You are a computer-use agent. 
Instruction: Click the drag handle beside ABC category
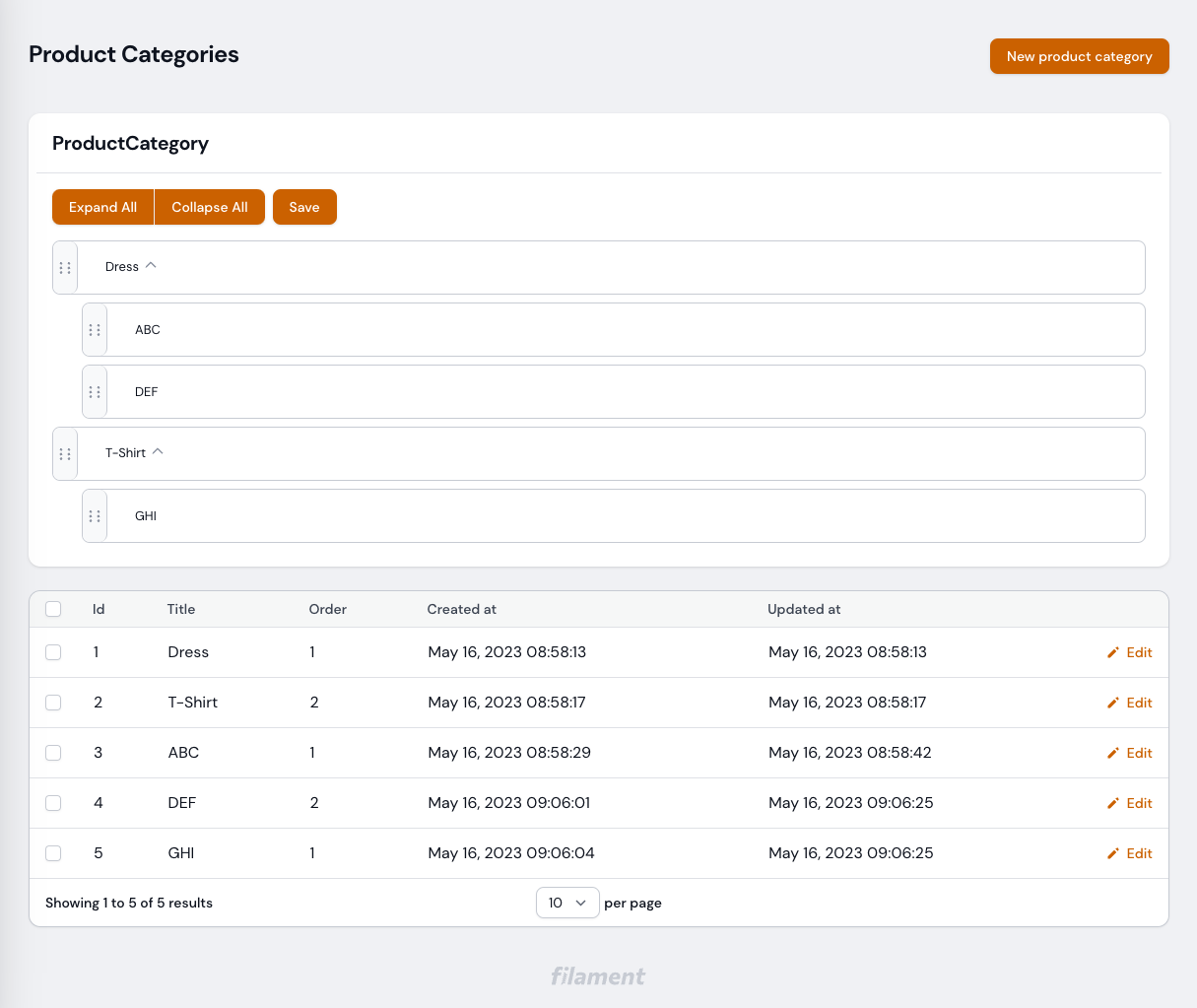click(x=95, y=329)
